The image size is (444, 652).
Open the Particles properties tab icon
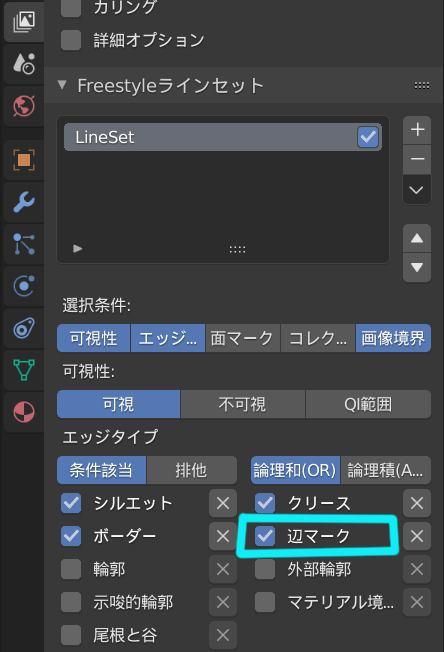pos(24,244)
